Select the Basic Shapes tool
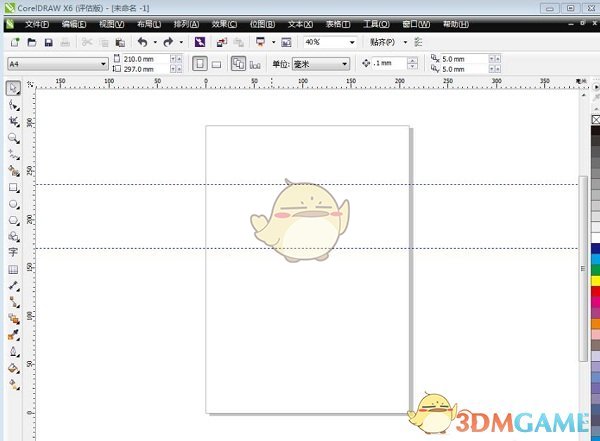 coord(14,237)
